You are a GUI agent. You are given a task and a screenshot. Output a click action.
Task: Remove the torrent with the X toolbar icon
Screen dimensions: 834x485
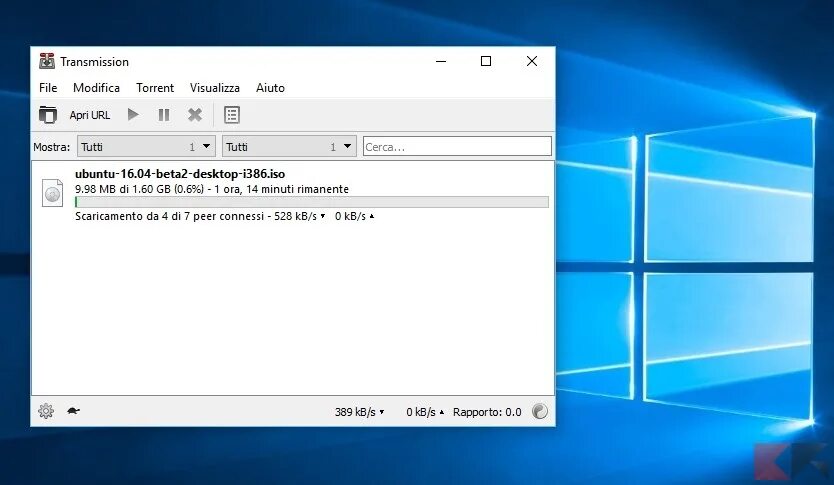click(x=195, y=115)
